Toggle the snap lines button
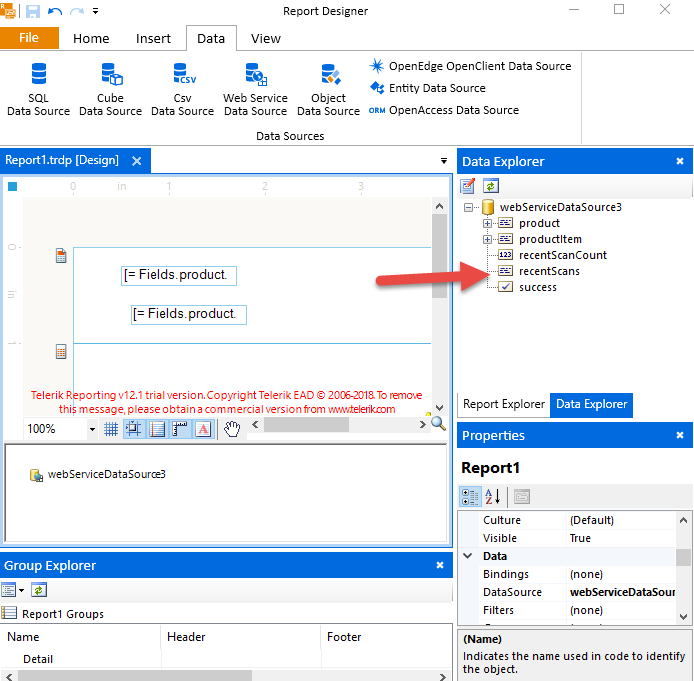This screenshot has height=681, width=694. tap(157, 429)
